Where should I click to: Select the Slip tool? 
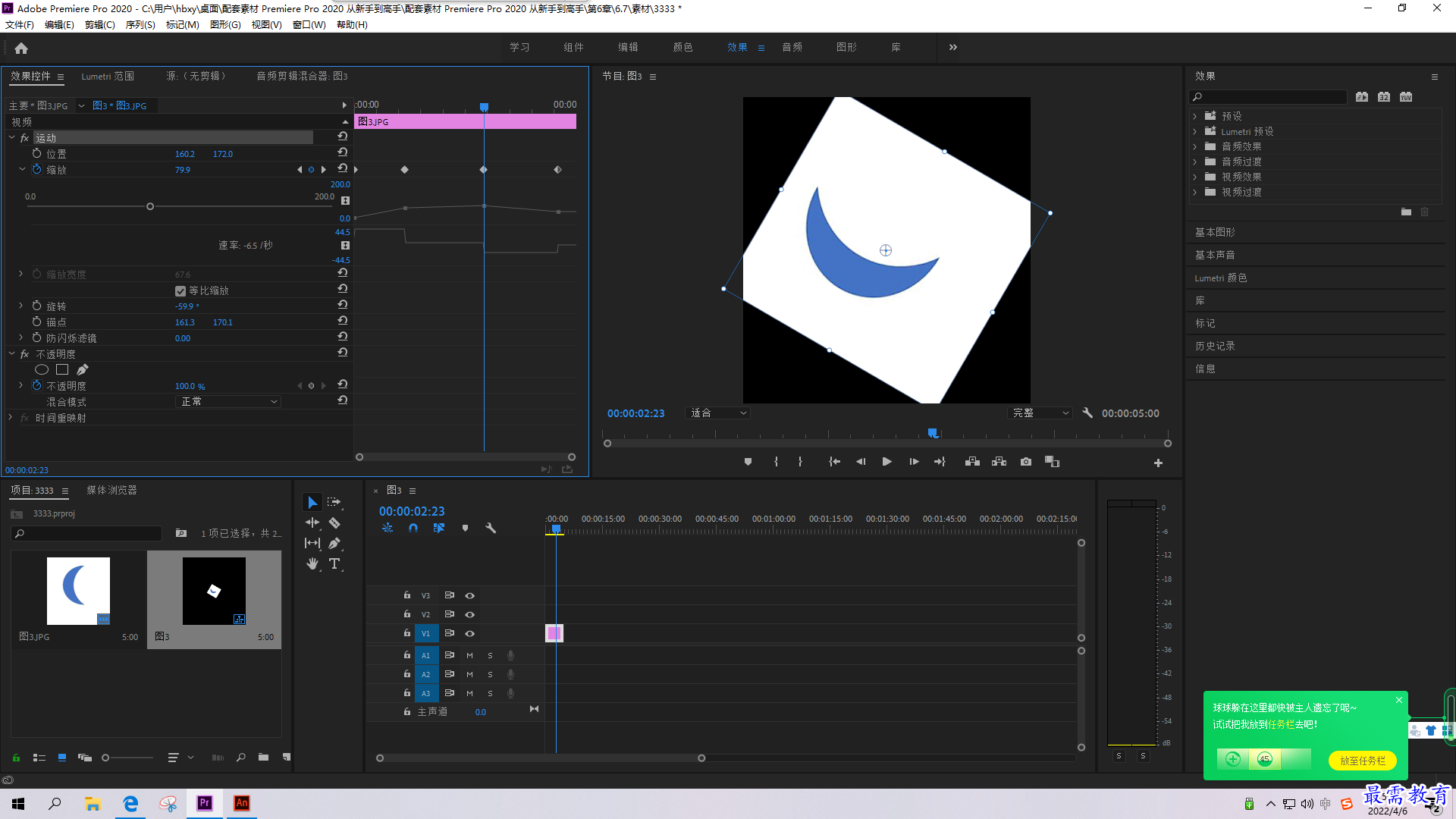coord(312,543)
